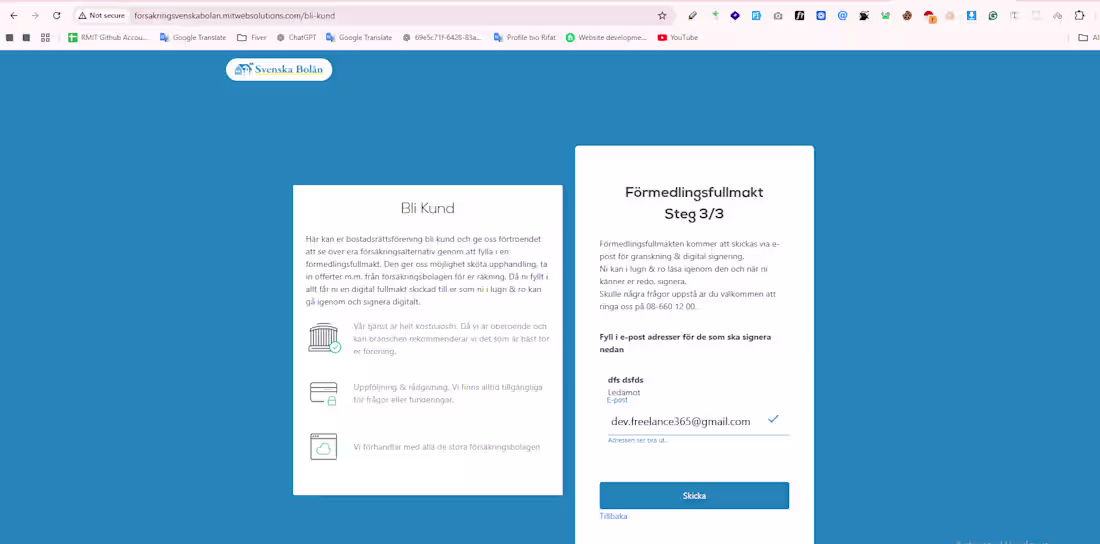Screen dimensions: 1100x544
Task: Open the Profile bio Rifat bookmark
Action: pyautogui.click(x=525, y=37)
